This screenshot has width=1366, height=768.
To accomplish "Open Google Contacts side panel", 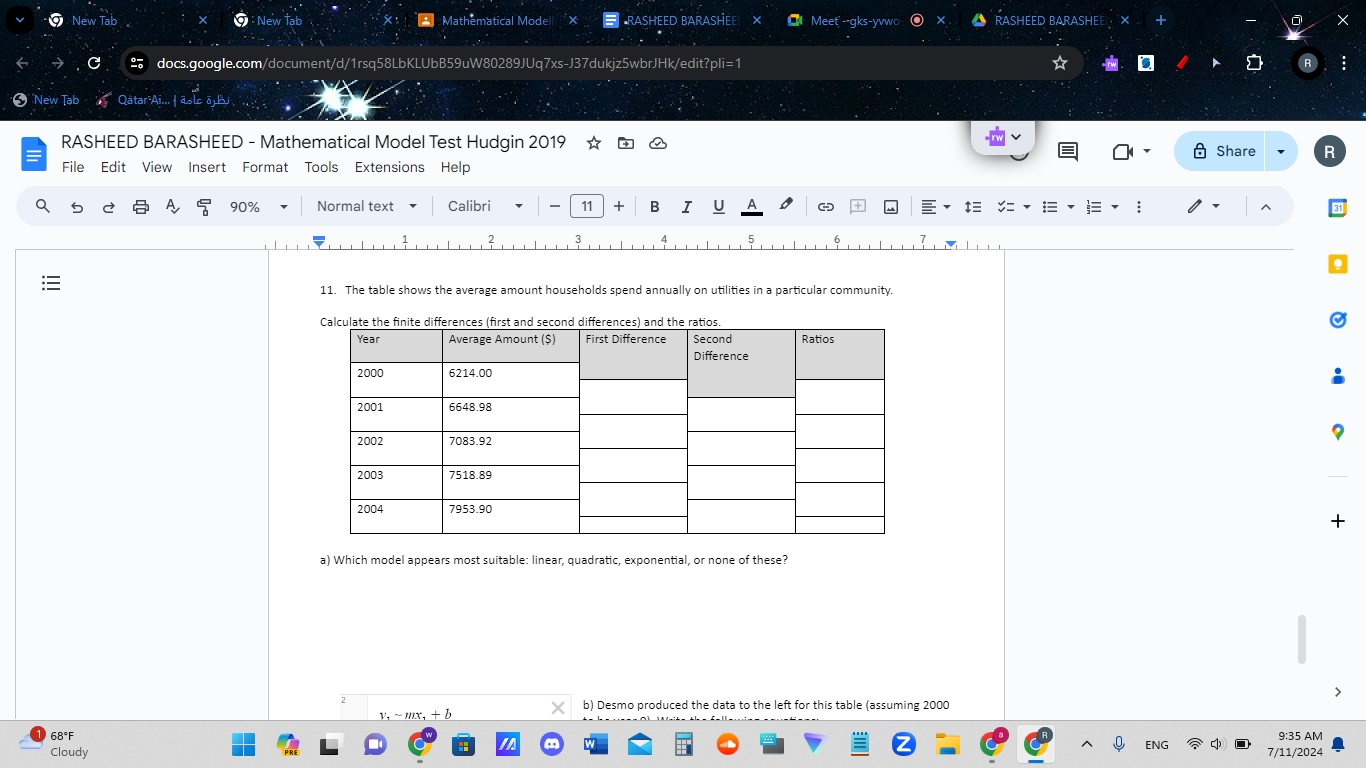I will pyautogui.click(x=1338, y=377).
